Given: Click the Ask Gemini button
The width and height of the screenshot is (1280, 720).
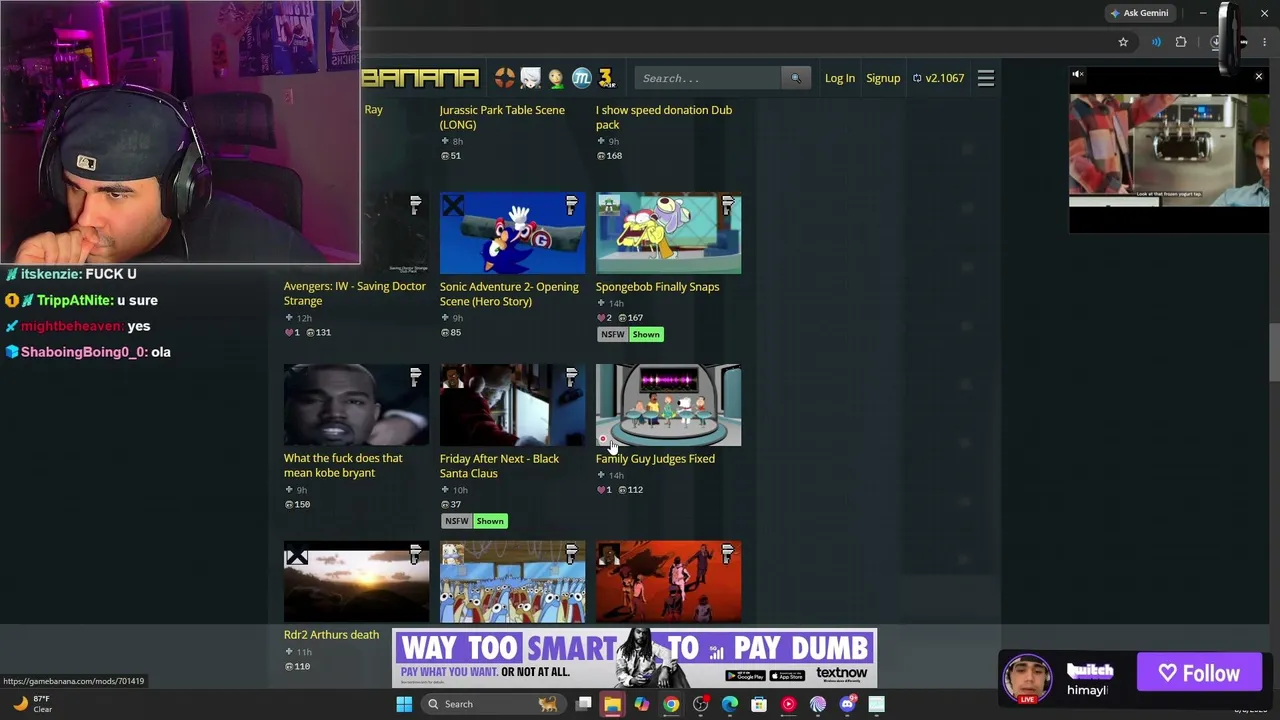Looking at the screenshot, I should pyautogui.click(x=1139, y=13).
